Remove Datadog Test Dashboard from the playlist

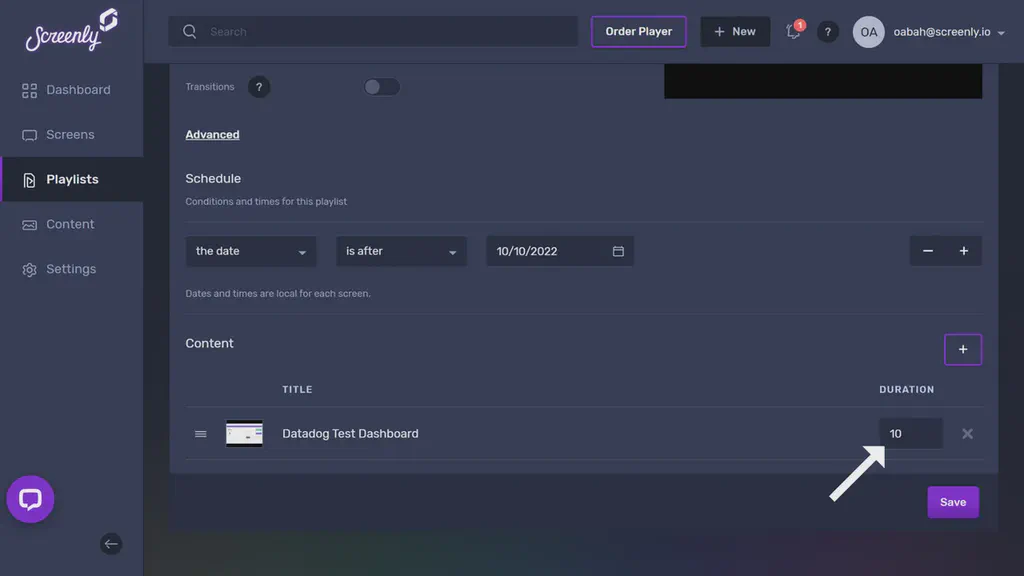[x=967, y=433]
